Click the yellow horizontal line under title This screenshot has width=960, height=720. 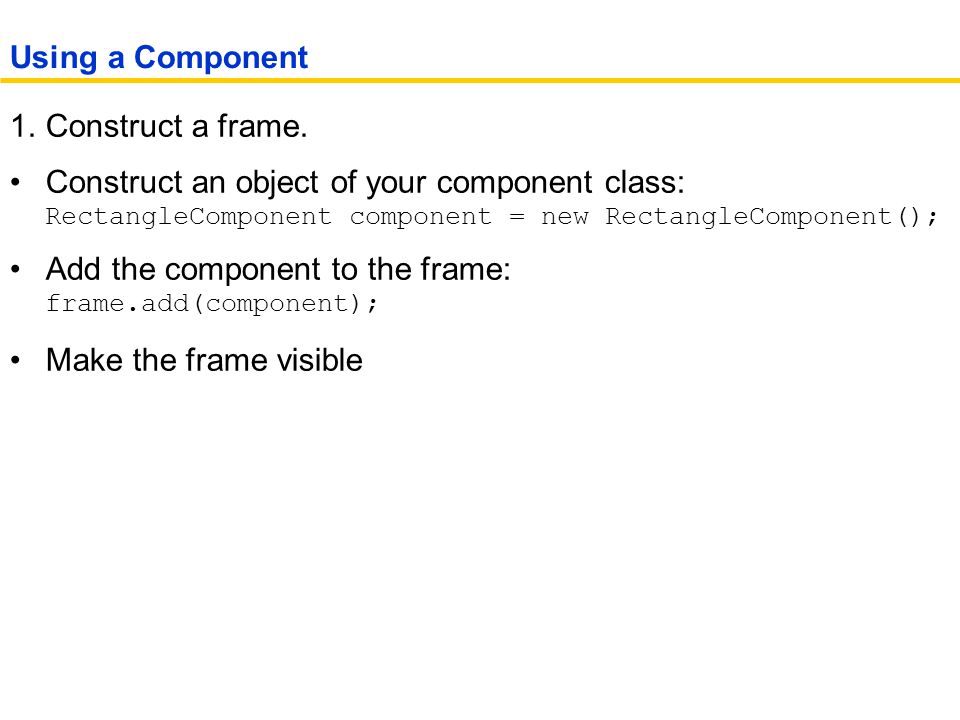(x=480, y=80)
